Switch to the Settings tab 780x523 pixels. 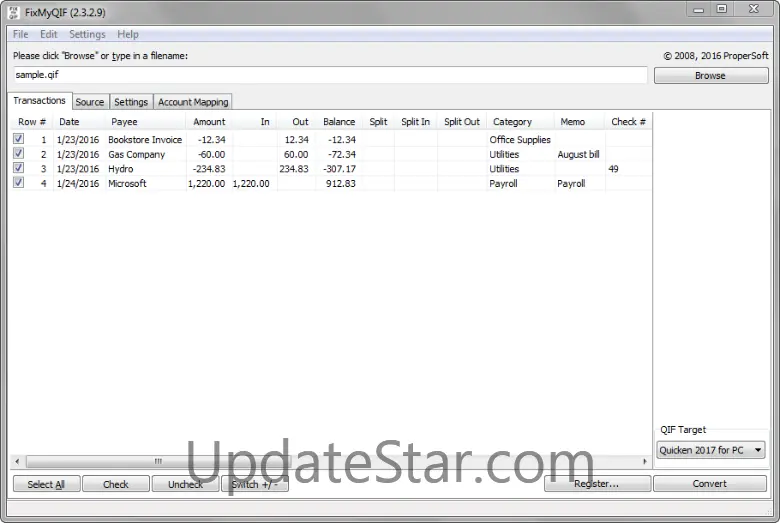point(131,102)
